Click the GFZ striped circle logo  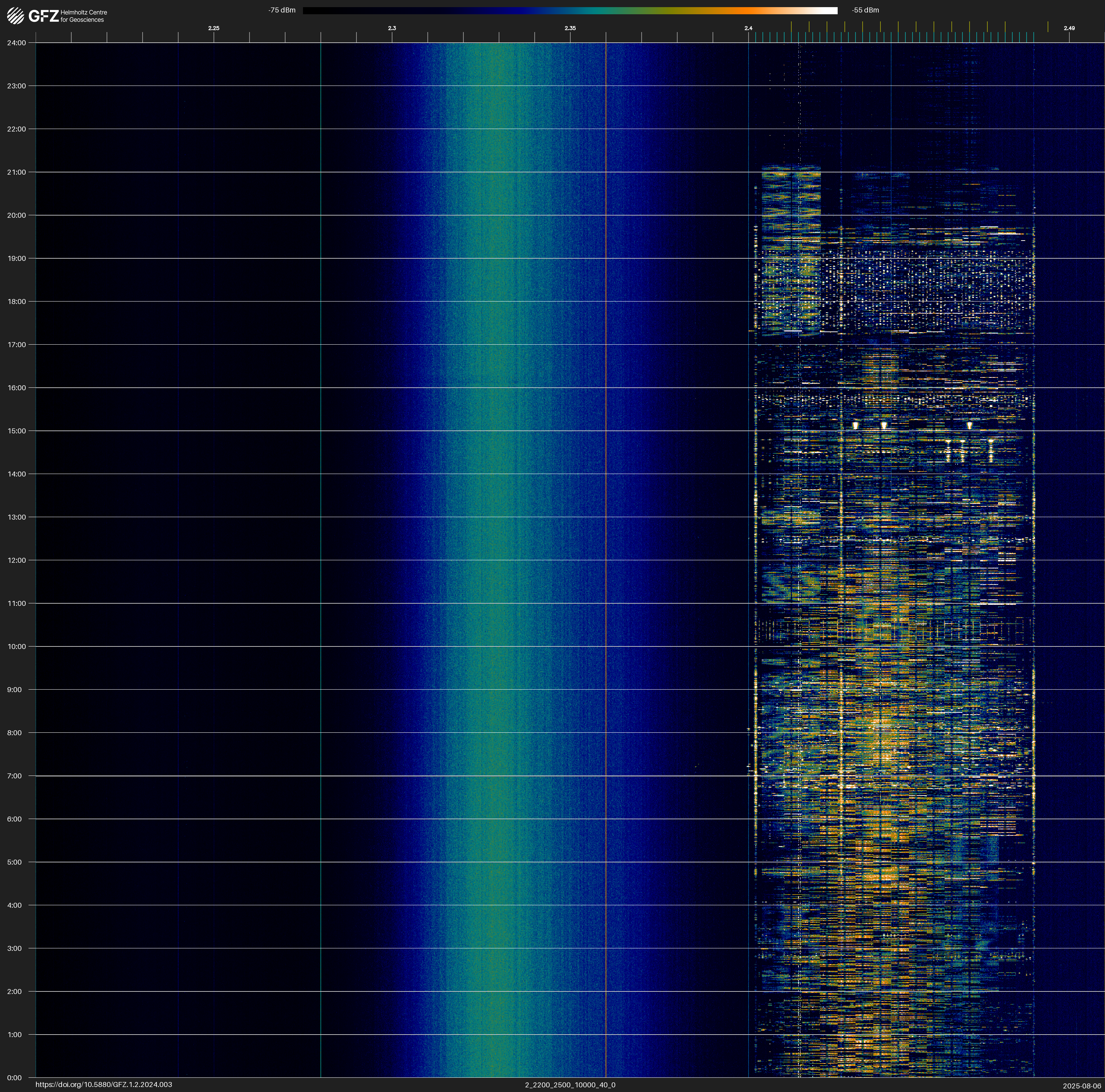pos(15,16)
